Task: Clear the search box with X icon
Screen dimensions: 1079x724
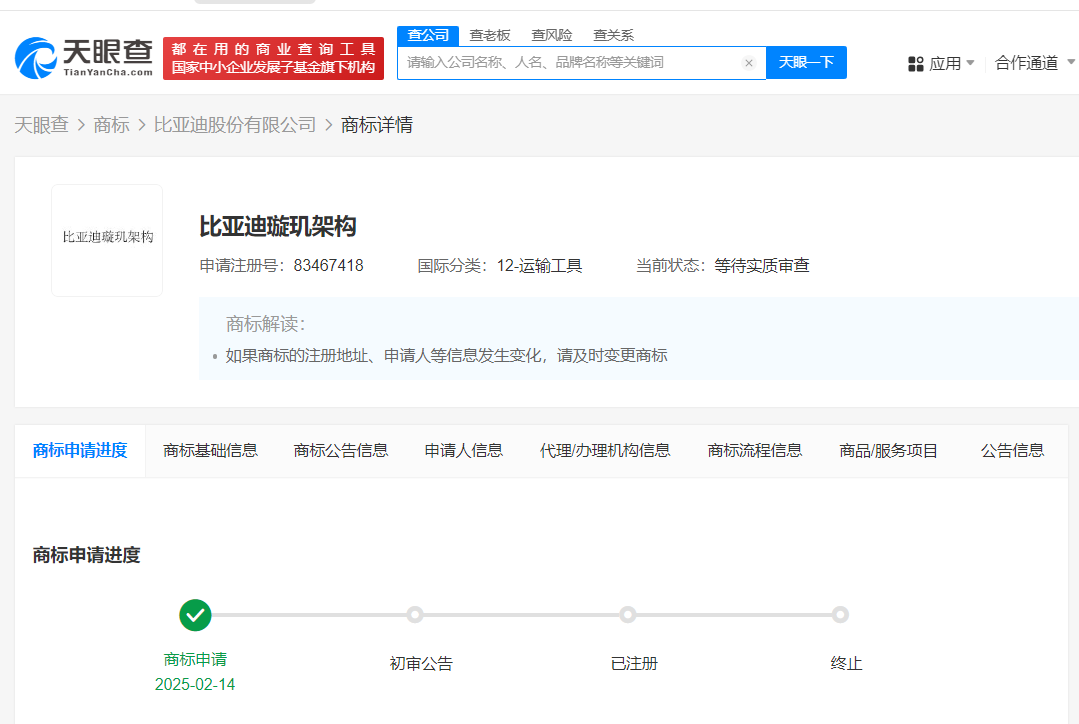Action: 748,63
